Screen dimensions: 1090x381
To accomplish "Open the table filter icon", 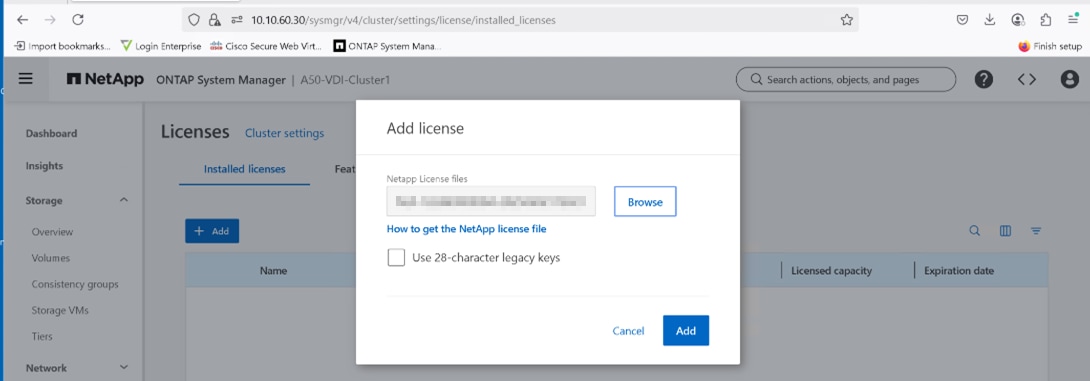I will pyautogui.click(x=1036, y=231).
